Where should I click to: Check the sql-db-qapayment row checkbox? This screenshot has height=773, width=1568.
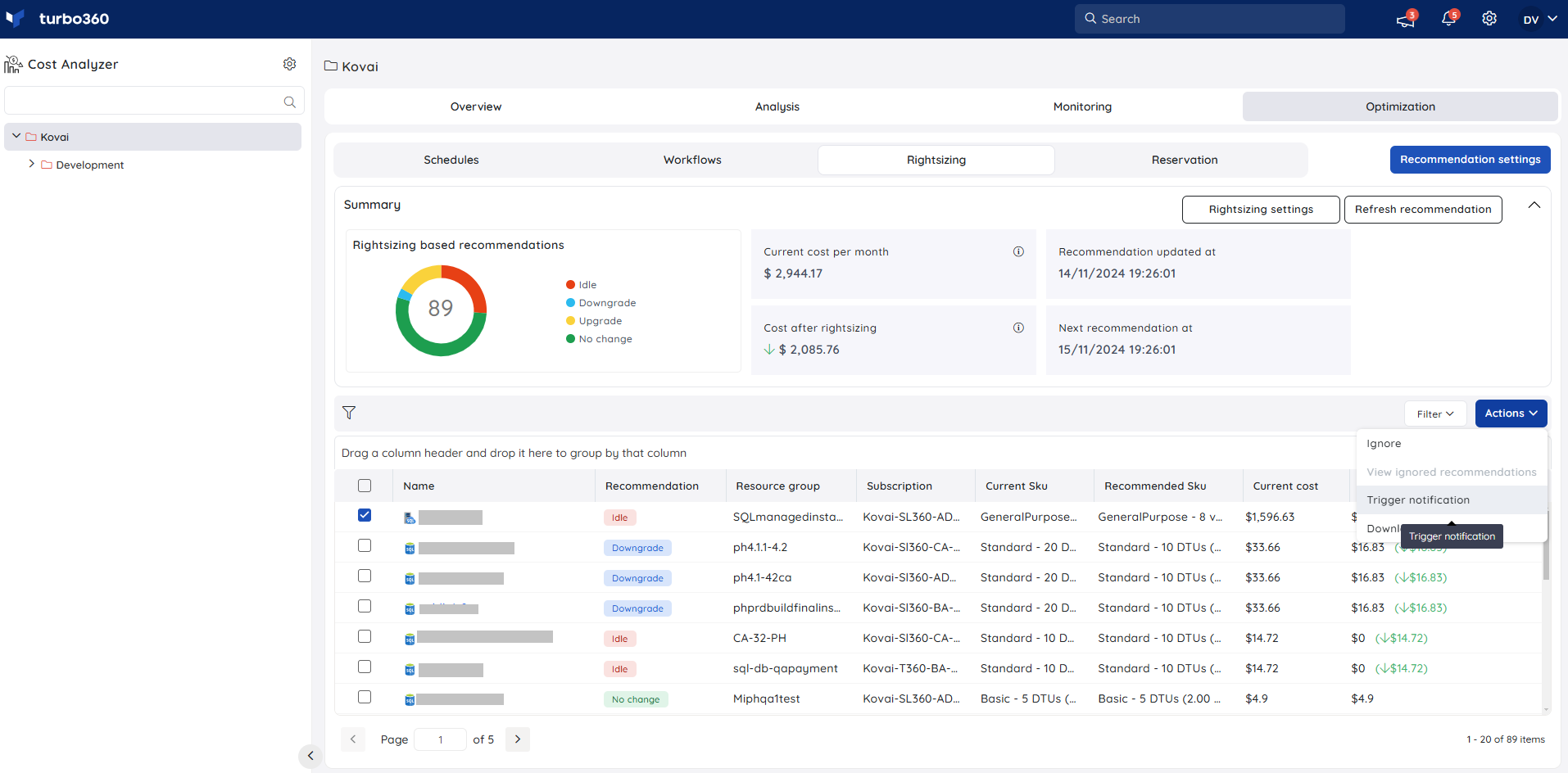click(x=365, y=667)
